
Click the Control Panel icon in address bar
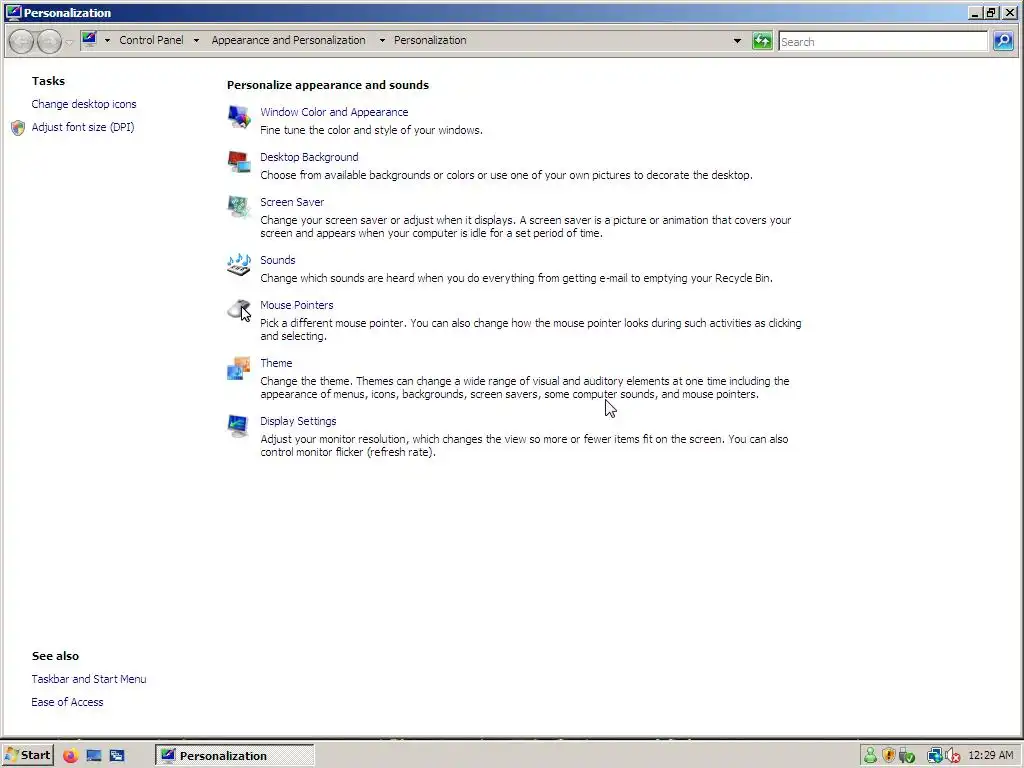(x=89, y=40)
